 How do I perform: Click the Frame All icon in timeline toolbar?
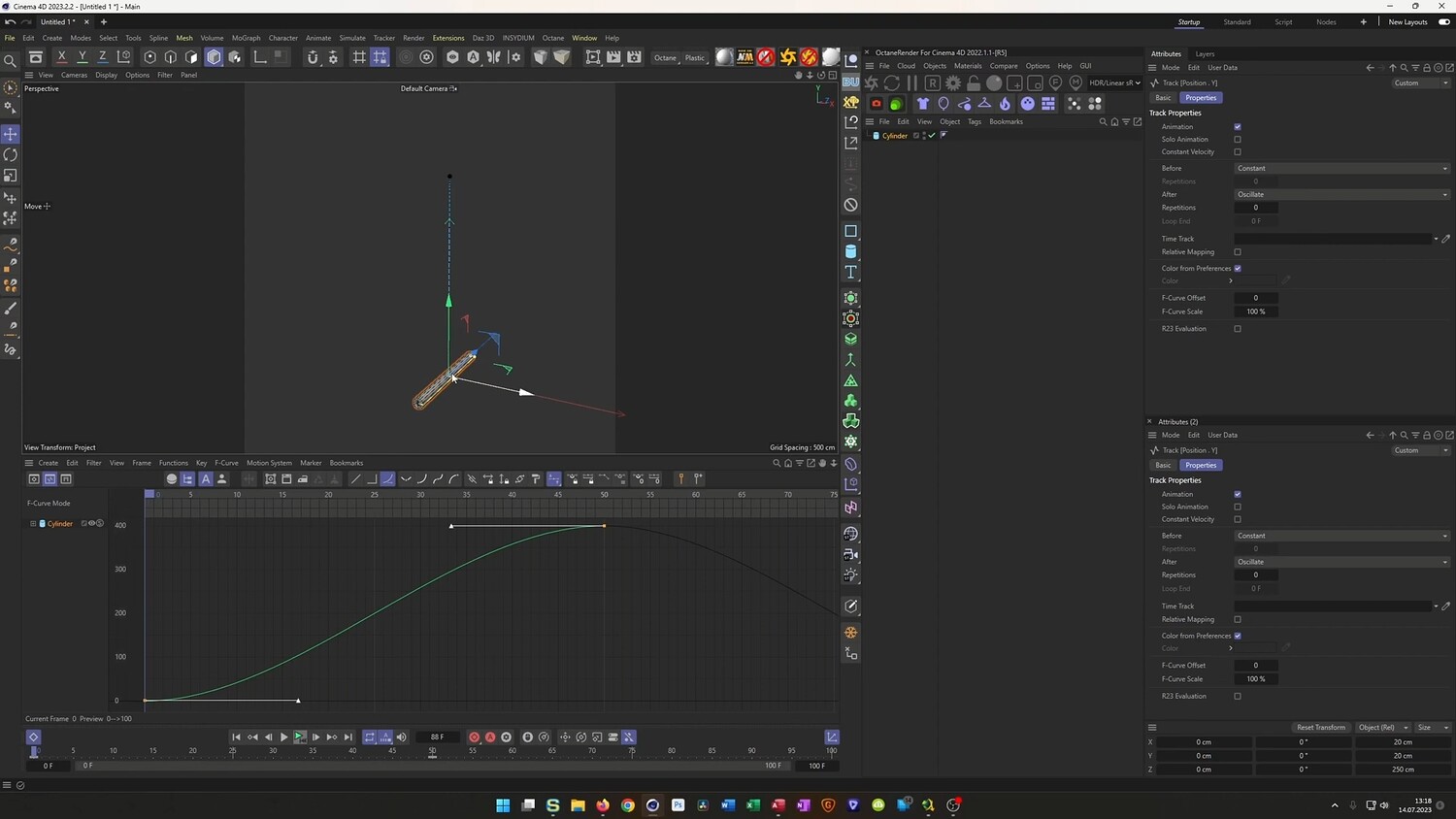271,478
